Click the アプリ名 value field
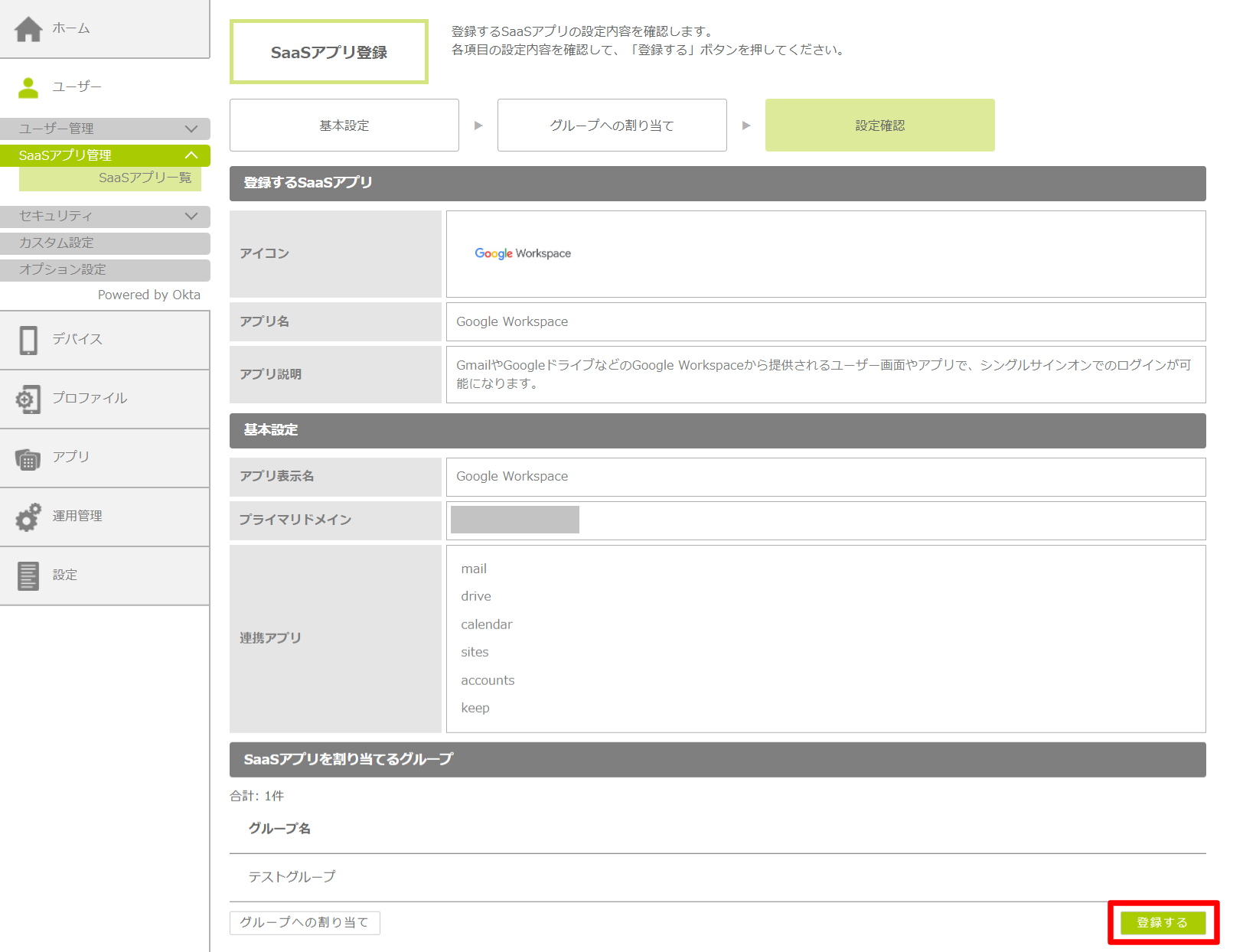The height and width of the screenshot is (952, 1256). 826,322
